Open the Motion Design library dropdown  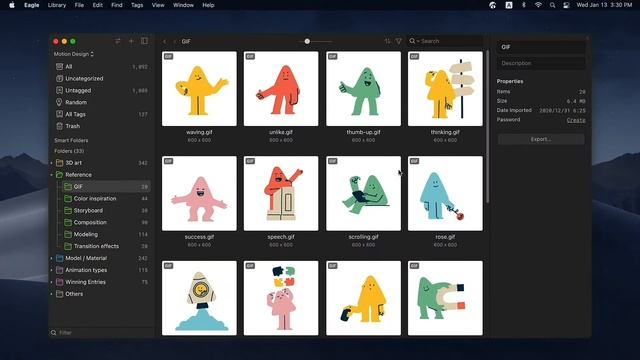point(74,54)
